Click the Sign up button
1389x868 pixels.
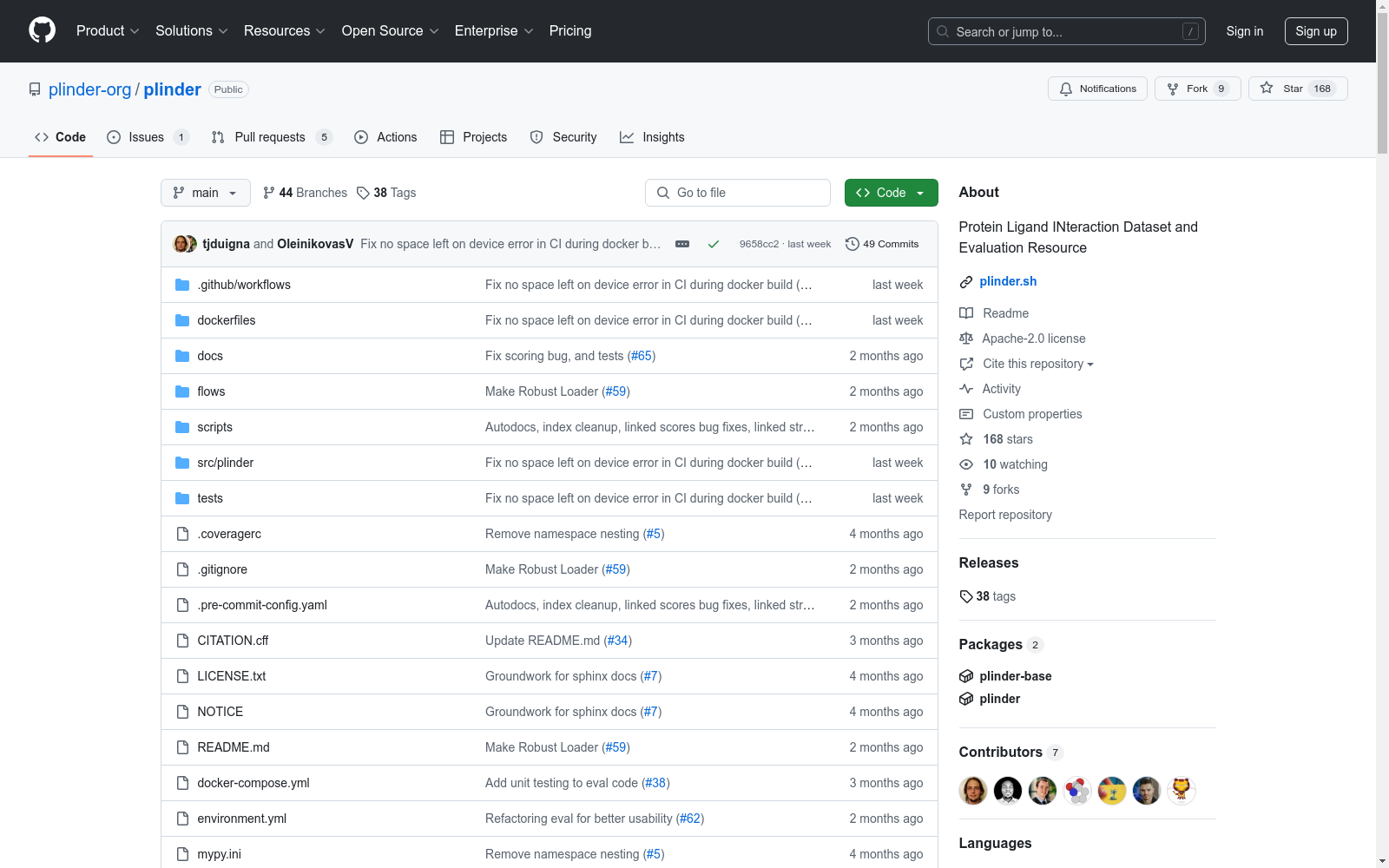tap(1316, 31)
